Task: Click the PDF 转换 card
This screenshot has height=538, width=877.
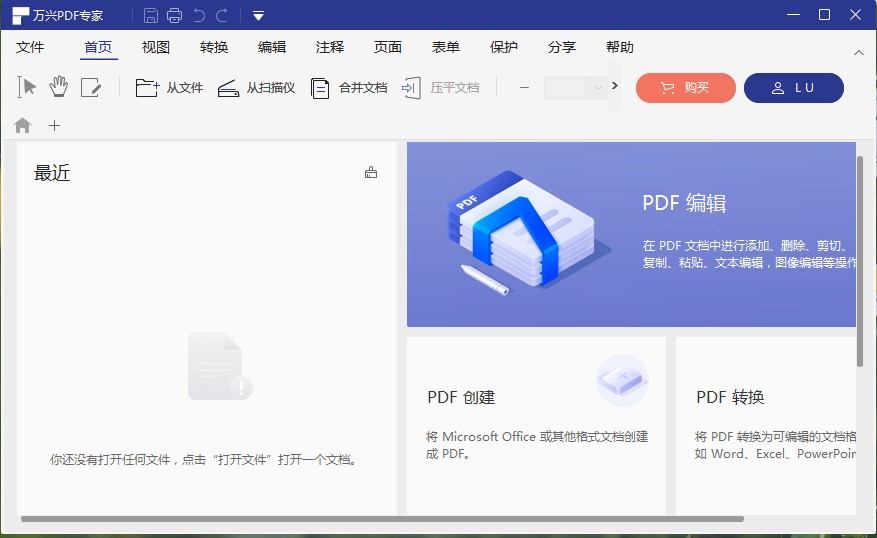Action: point(766,426)
